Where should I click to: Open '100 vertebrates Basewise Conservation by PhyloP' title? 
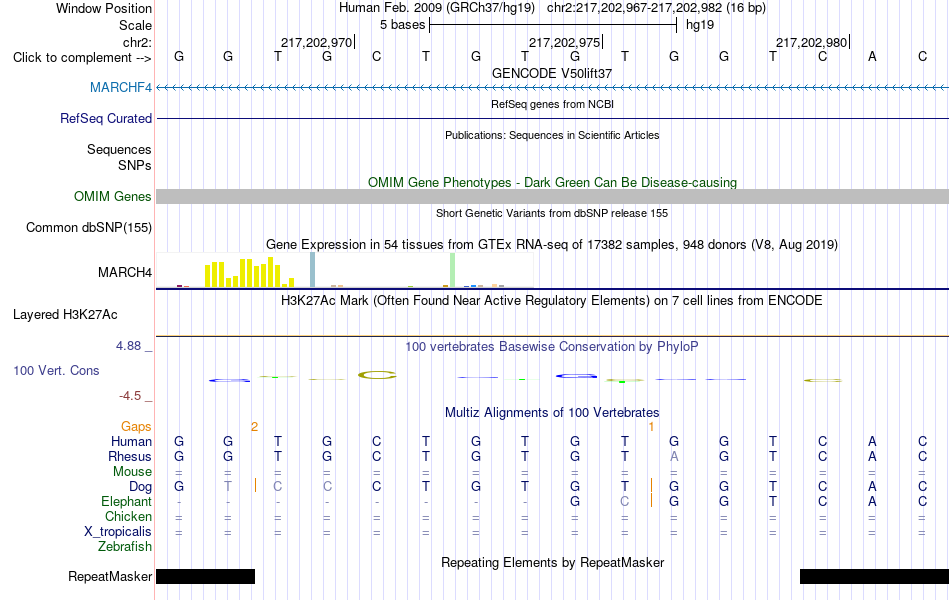pyautogui.click(x=552, y=347)
